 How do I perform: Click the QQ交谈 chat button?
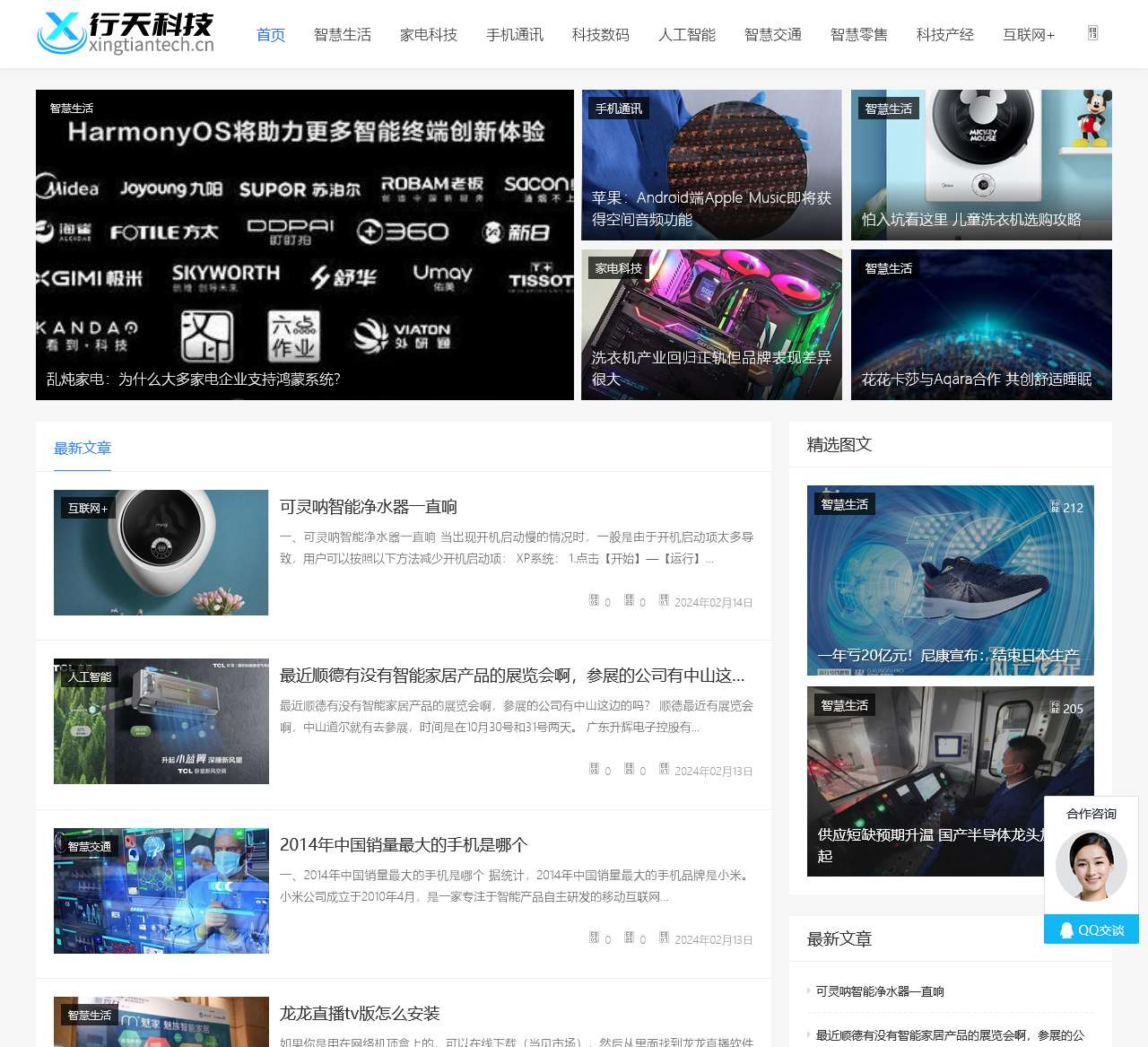1091,929
